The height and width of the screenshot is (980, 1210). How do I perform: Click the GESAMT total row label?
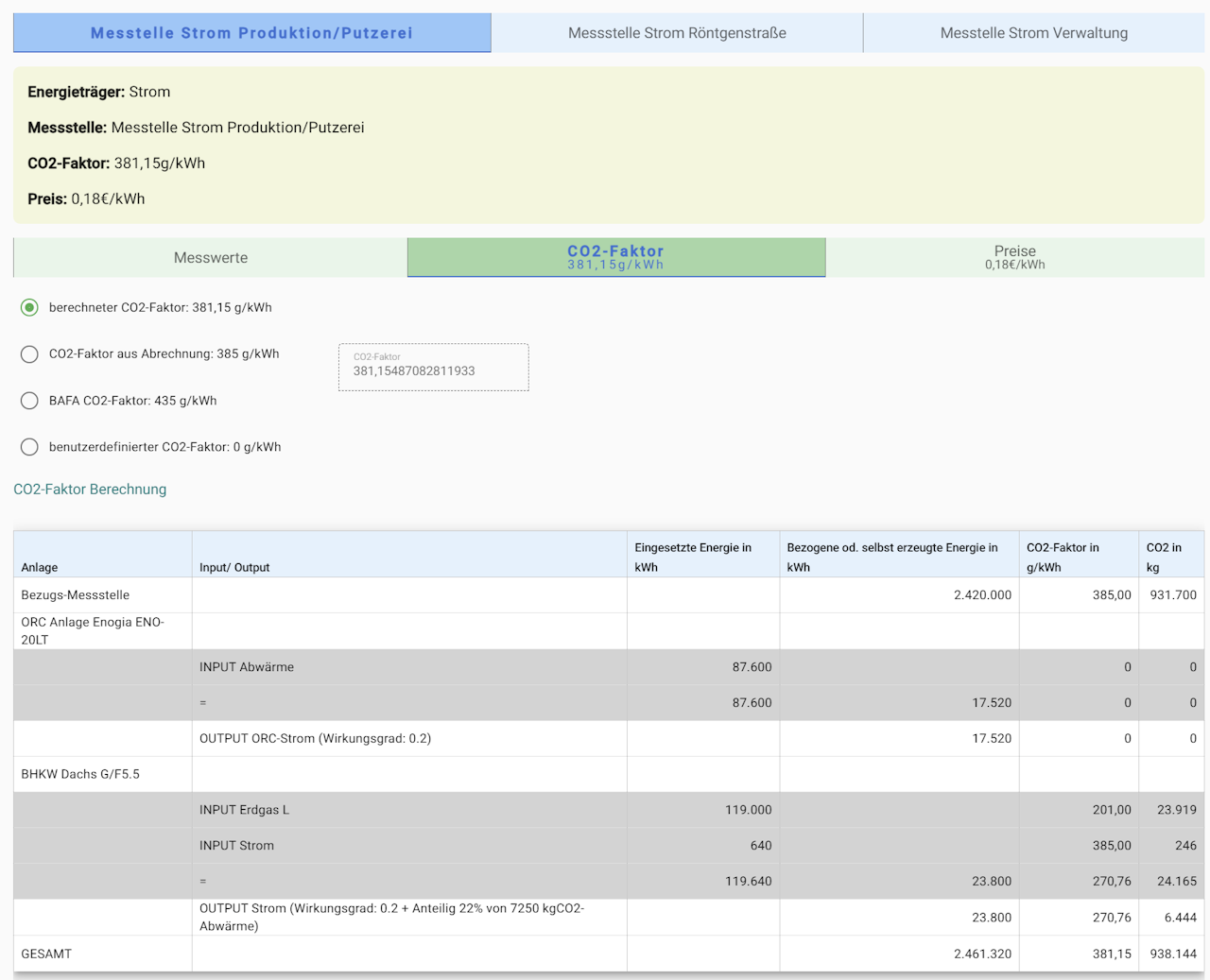point(46,954)
